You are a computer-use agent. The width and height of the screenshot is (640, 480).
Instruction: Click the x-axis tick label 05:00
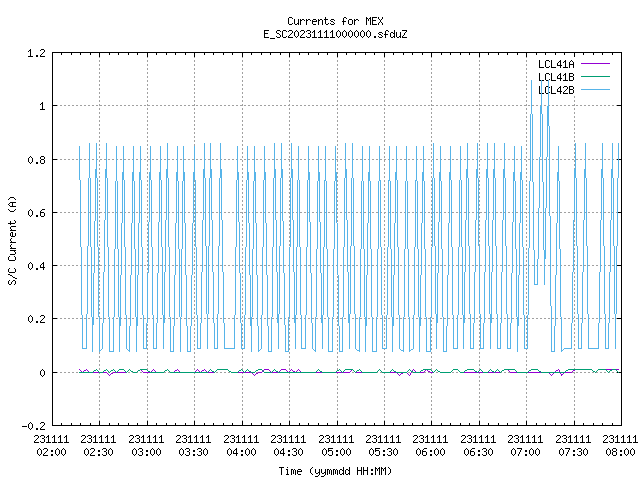(336, 452)
